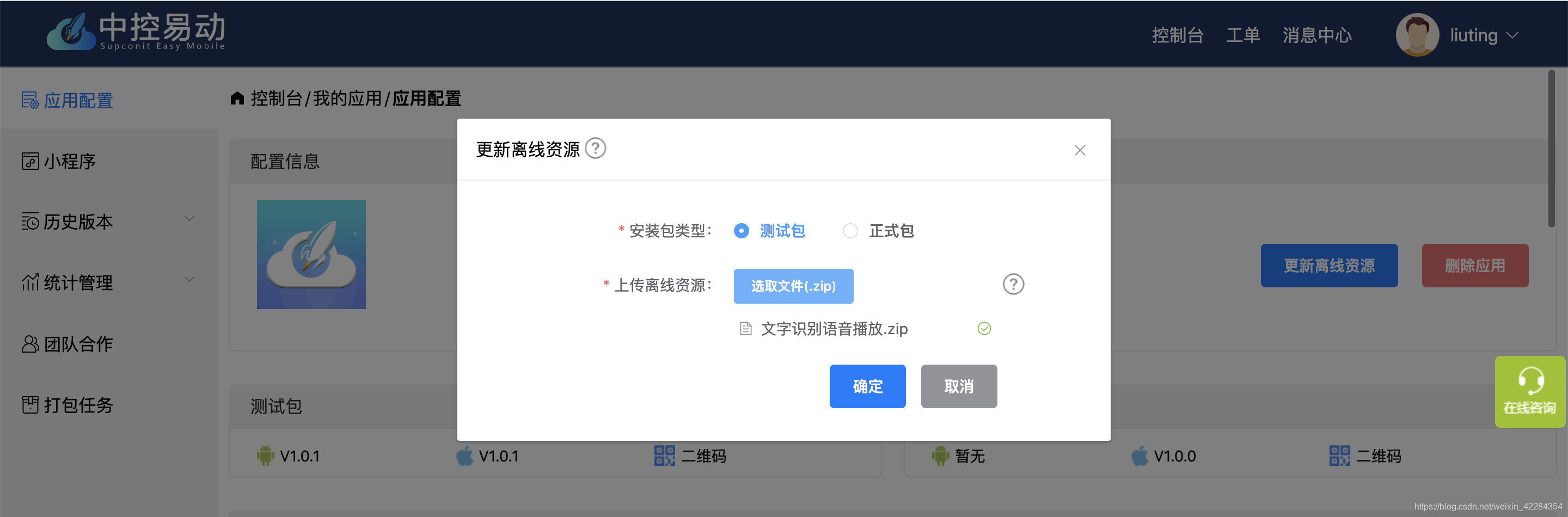Click the 统计管理 chart icon
Viewport: 1568px width, 517px height.
coord(30,282)
